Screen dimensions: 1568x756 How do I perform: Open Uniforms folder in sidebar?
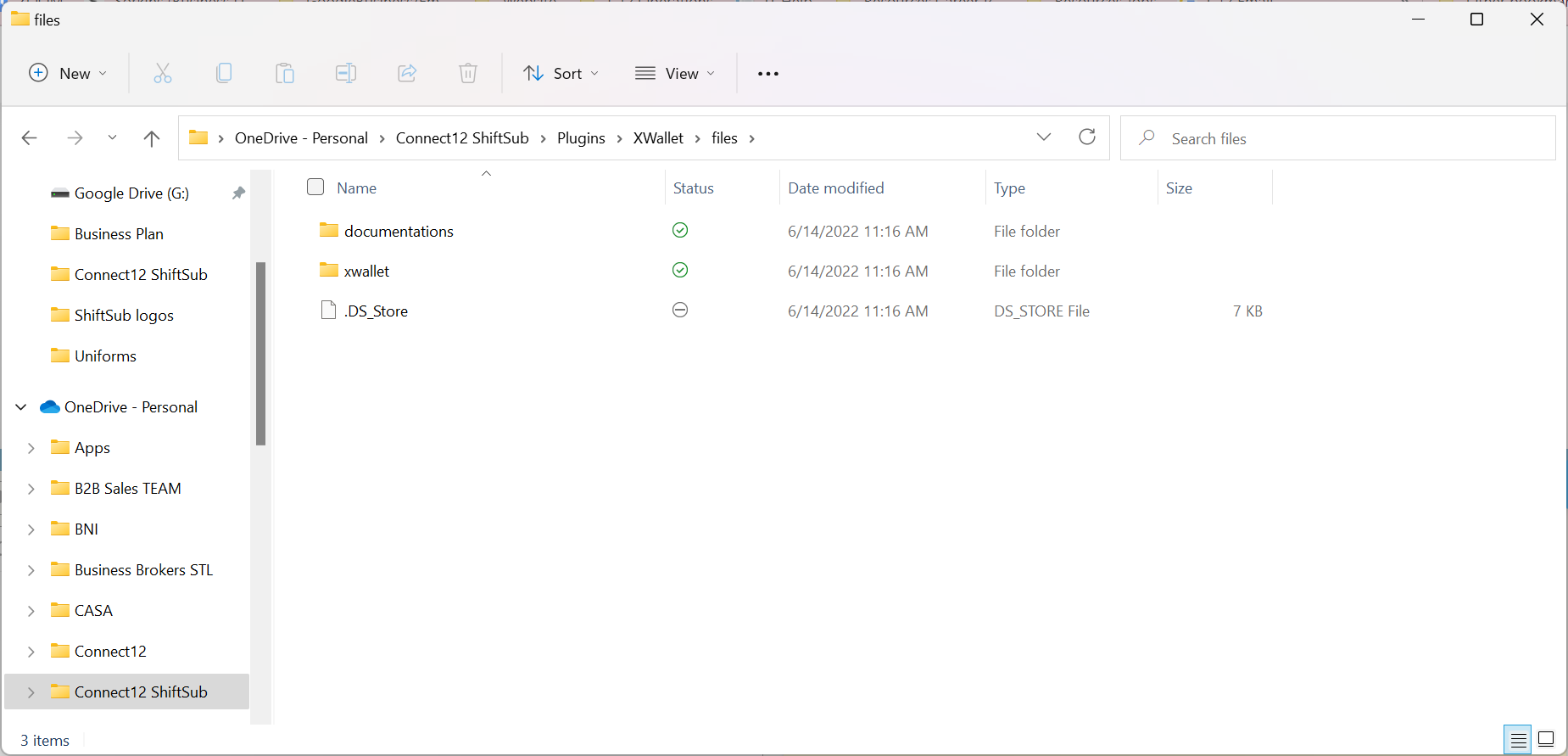[x=105, y=356]
